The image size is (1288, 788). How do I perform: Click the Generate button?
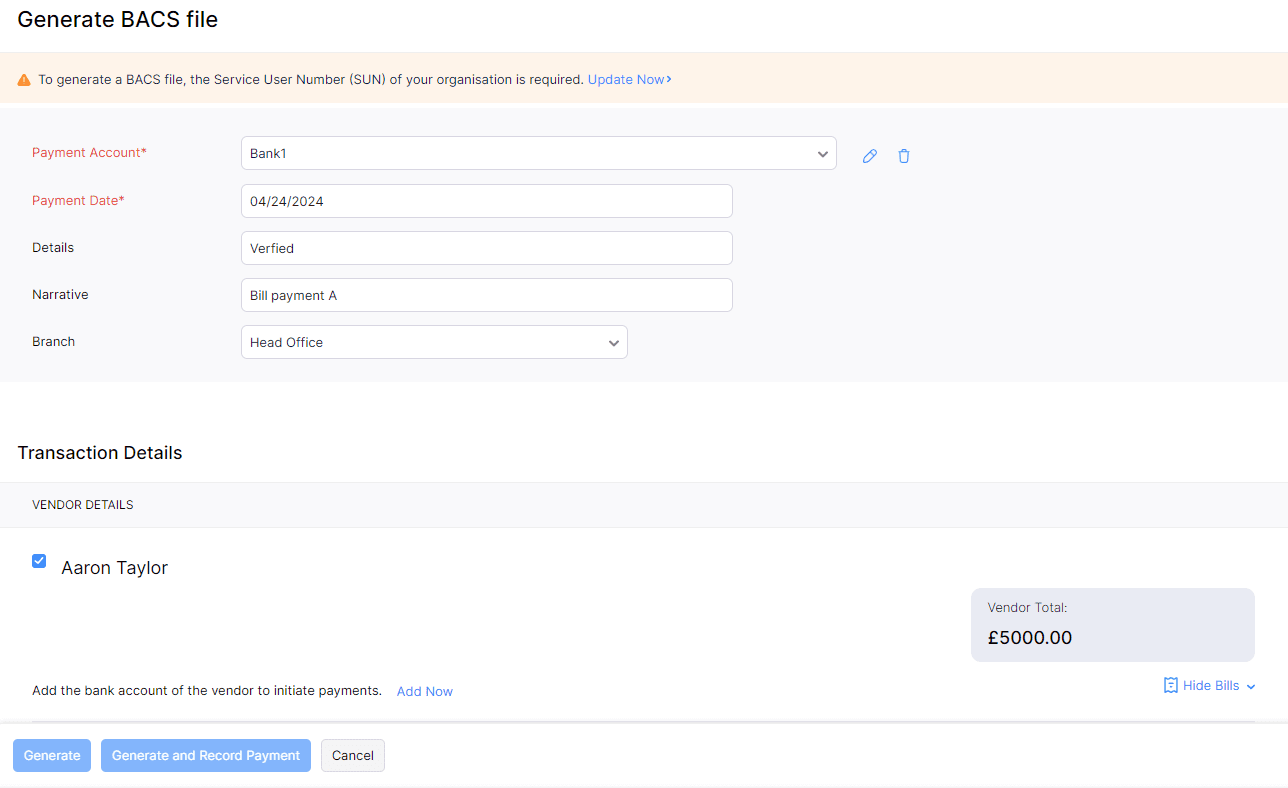51,755
